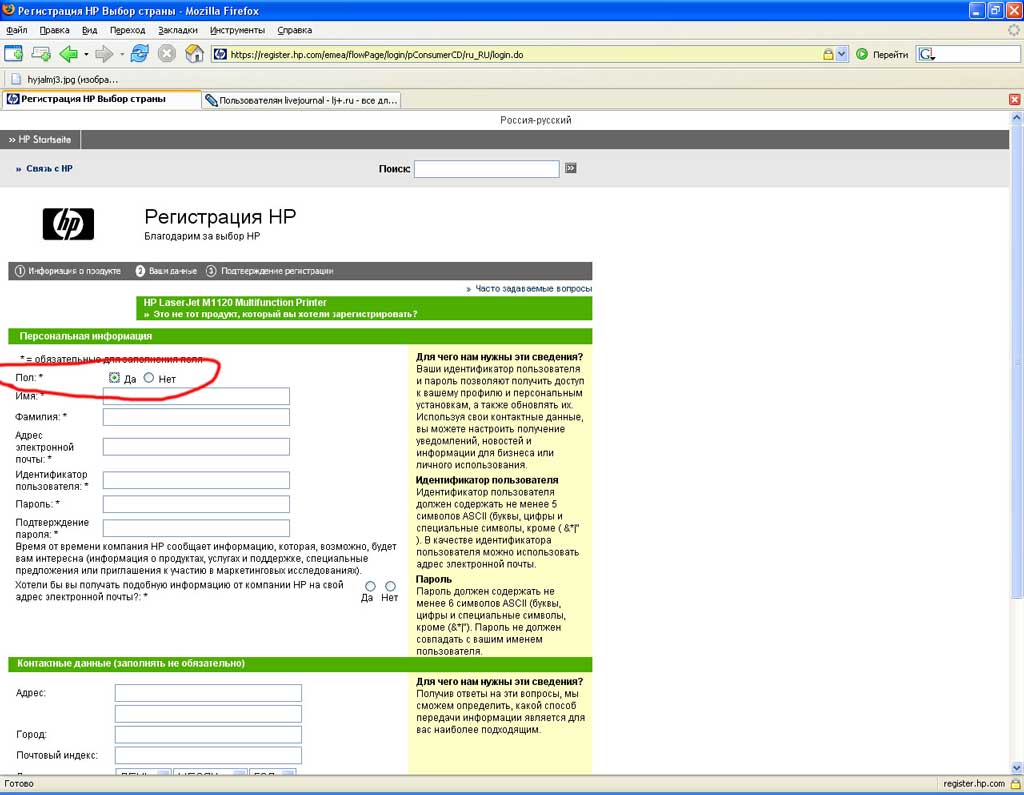This screenshot has height=795, width=1024.
Task: Switch to the Пользователям livejournal tab
Action: [301, 100]
